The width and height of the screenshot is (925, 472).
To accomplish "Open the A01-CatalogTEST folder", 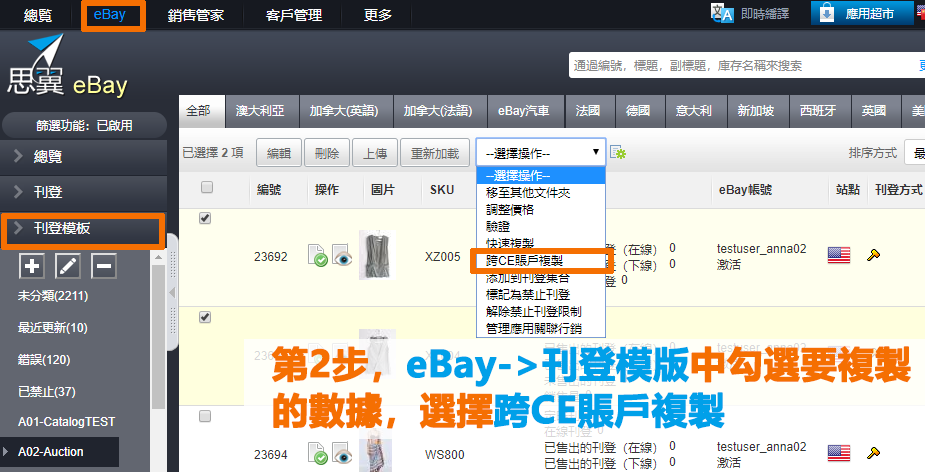I will click(66, 422).
